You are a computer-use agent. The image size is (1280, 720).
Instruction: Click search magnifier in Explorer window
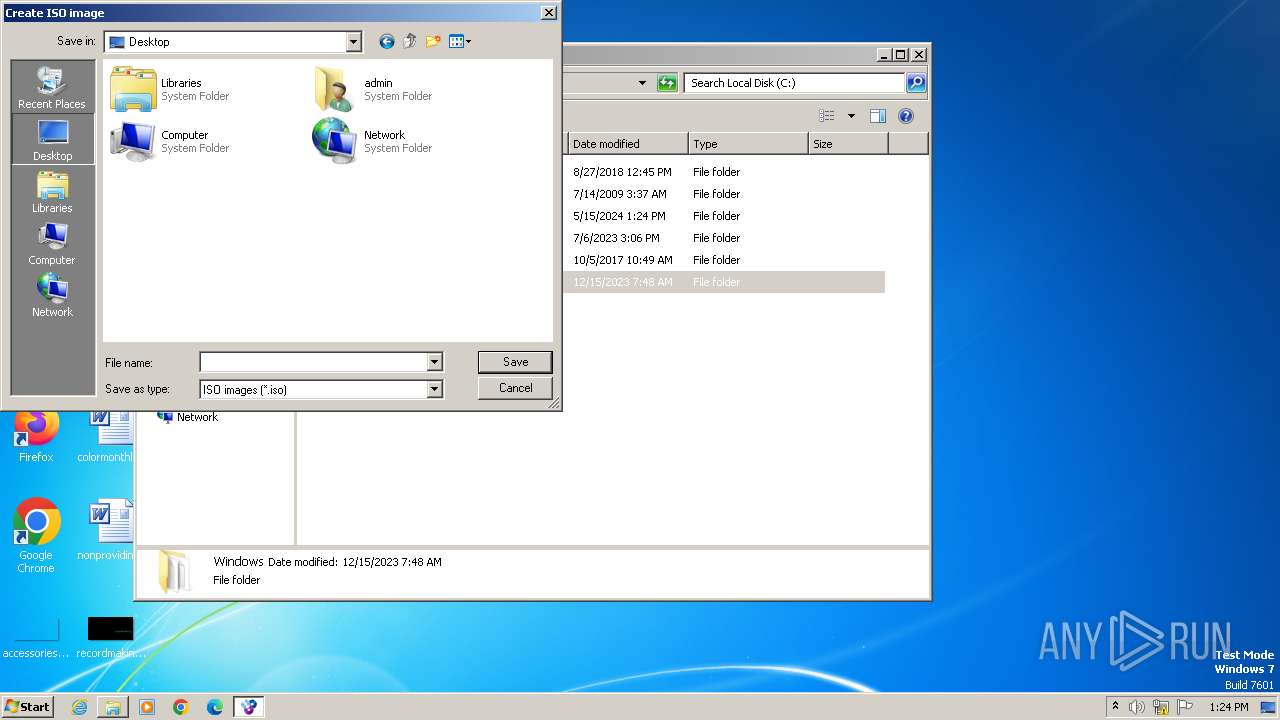[916, 83]
